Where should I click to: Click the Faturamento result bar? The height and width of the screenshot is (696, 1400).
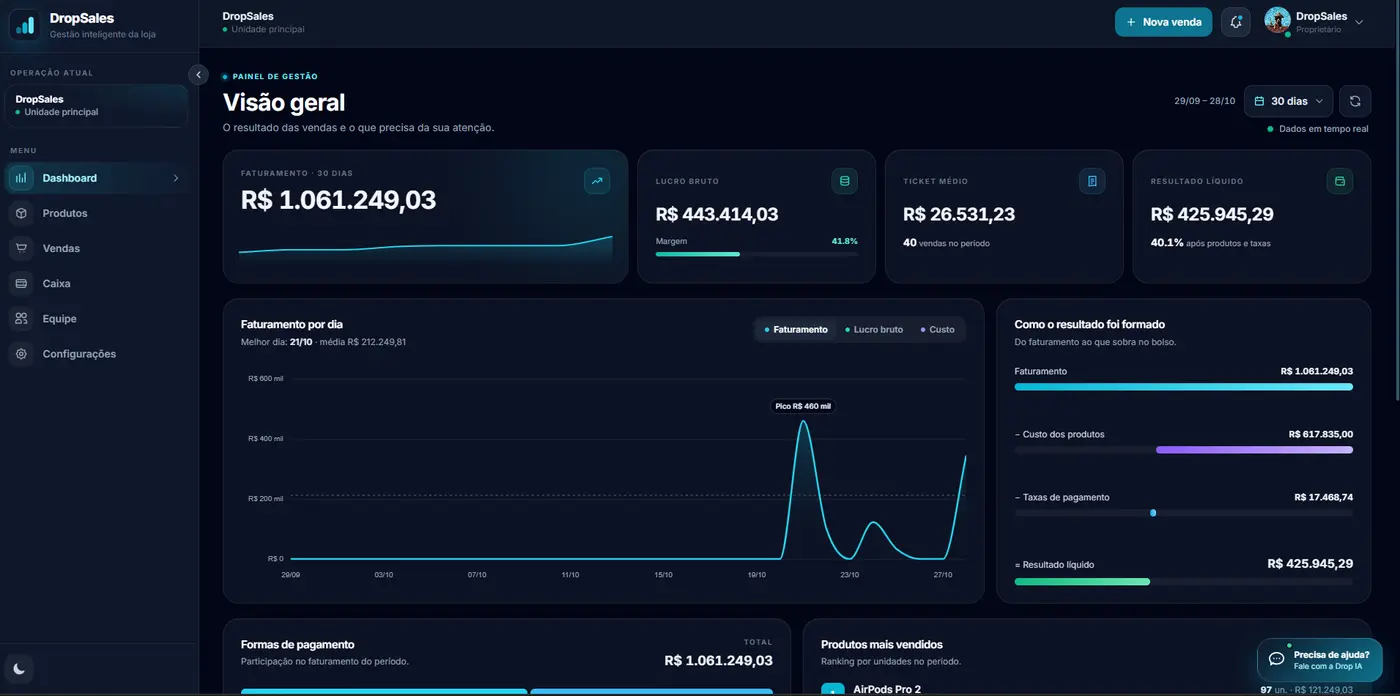coord(1184,386)
